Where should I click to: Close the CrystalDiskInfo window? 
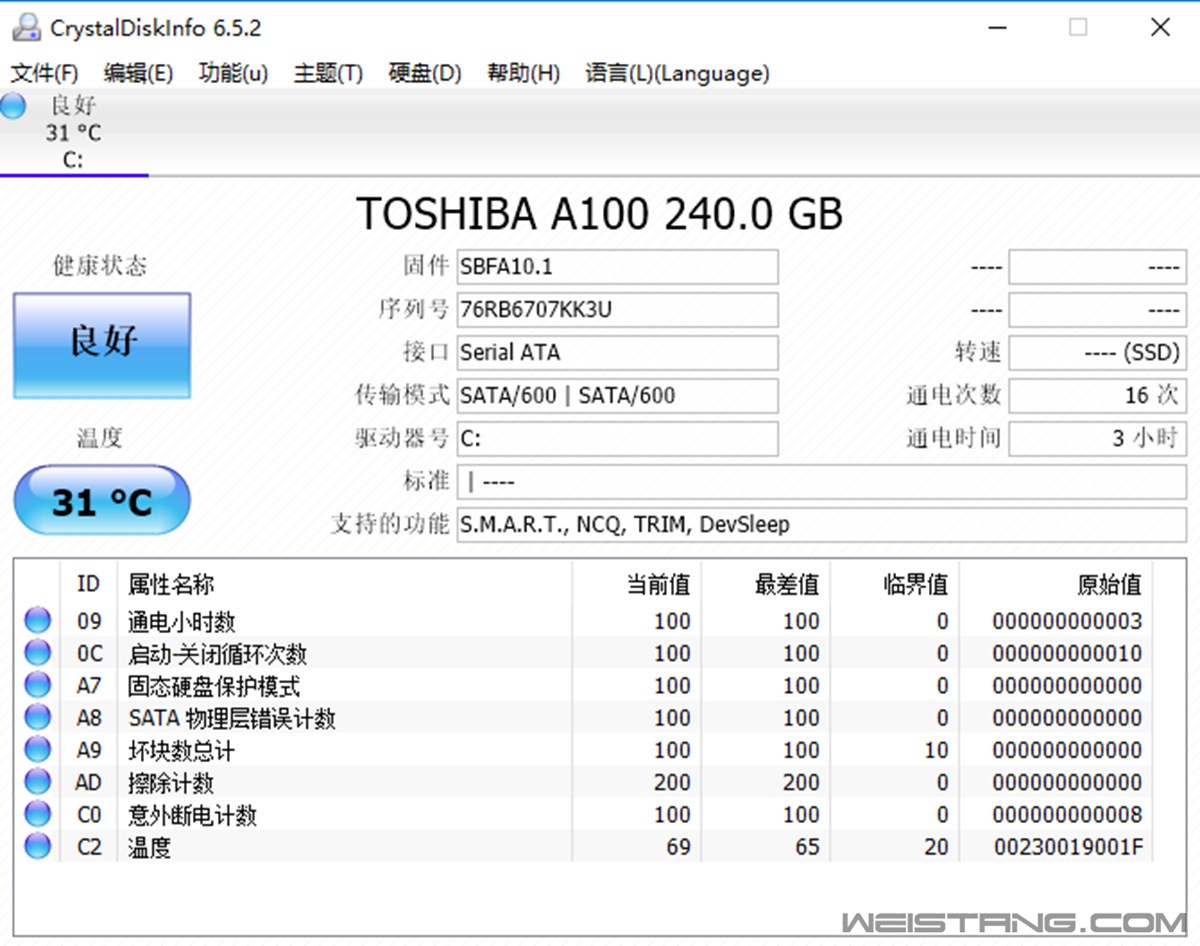pos(1160,28)
